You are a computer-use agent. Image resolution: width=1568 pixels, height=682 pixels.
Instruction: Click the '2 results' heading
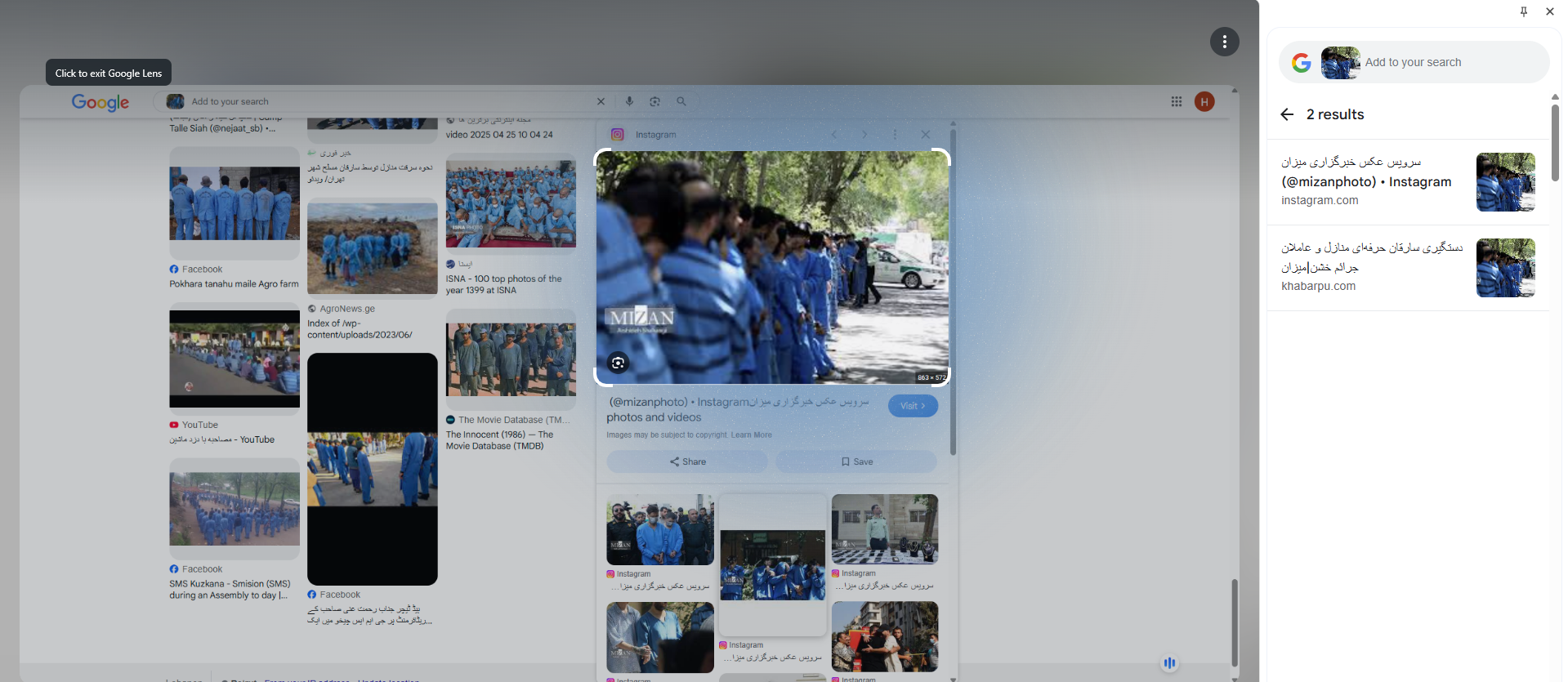tap(1335, 114)
